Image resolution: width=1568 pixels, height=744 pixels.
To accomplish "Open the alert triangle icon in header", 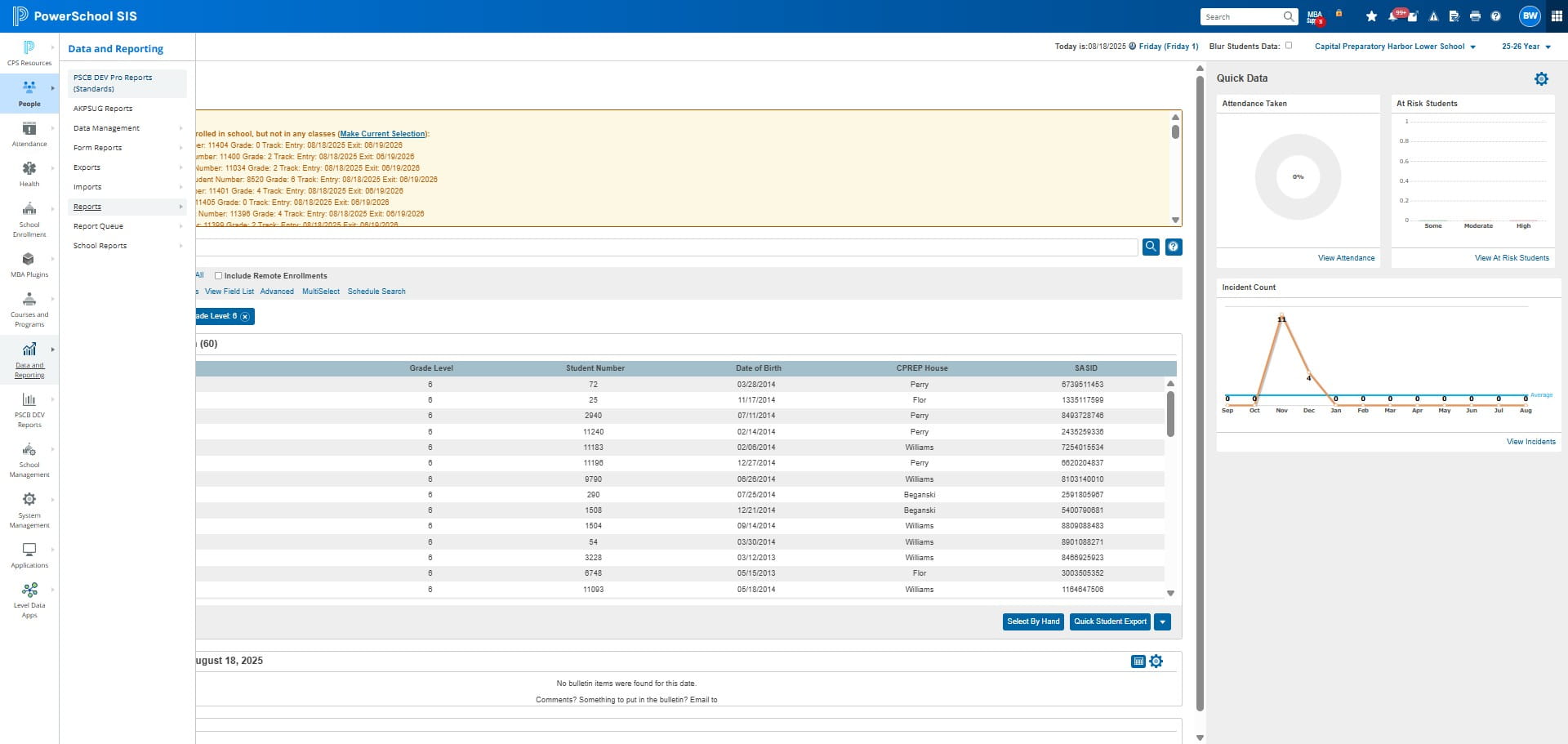I will click(x=1433, y=16).
